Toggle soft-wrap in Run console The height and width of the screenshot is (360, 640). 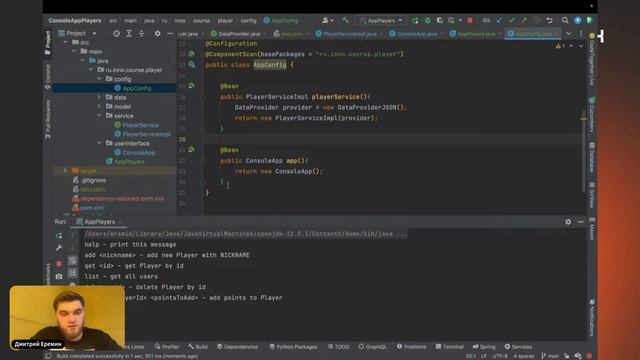[73, 260]
